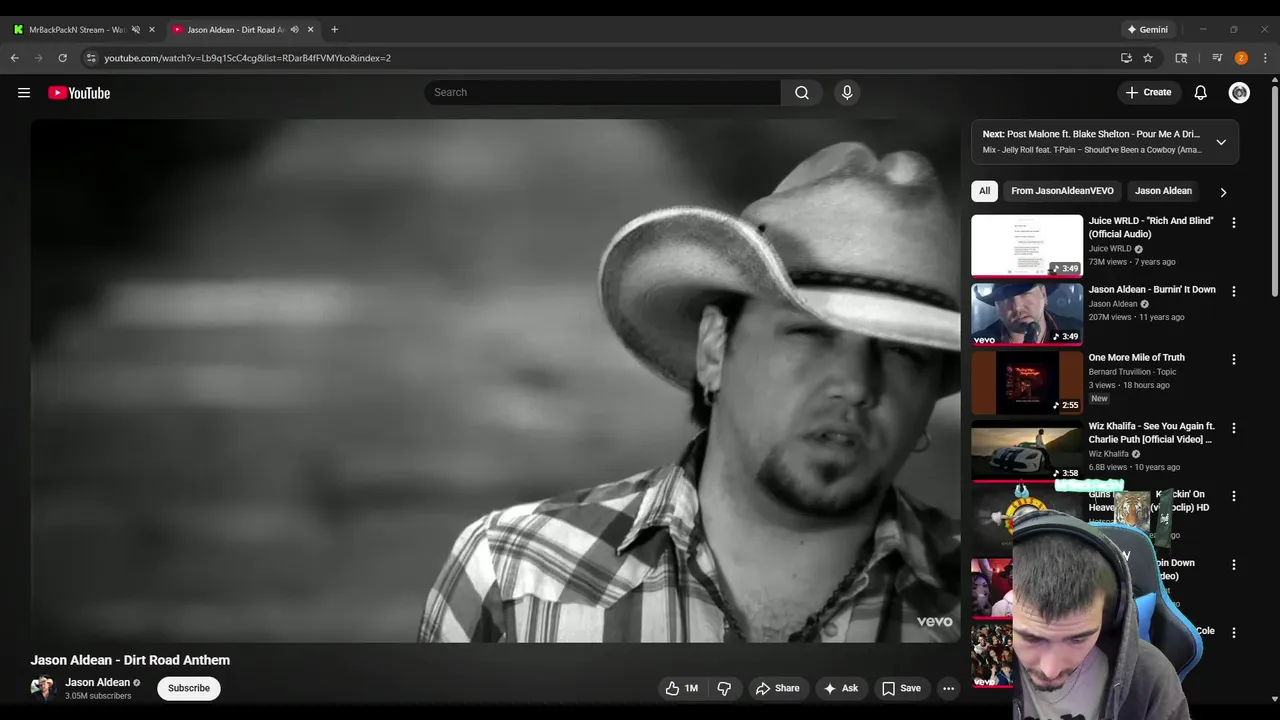Viewport: 1280px width, 720px height.
Task: Open Chrome profile Z avatar
Action: (x=1241, y=58)
